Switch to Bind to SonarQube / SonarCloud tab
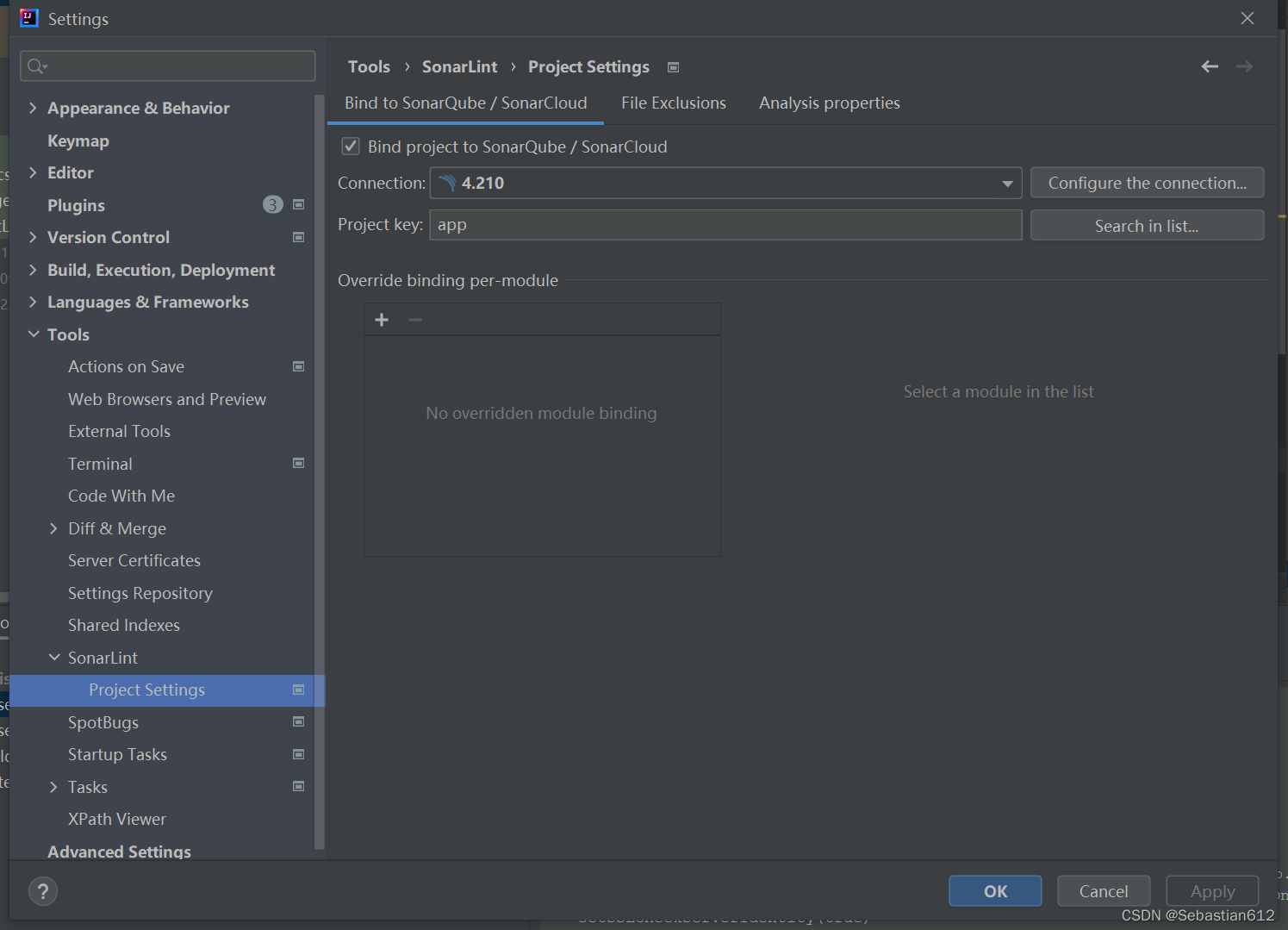This screenshot has width=1288, height=930. [x=466, y=103]
